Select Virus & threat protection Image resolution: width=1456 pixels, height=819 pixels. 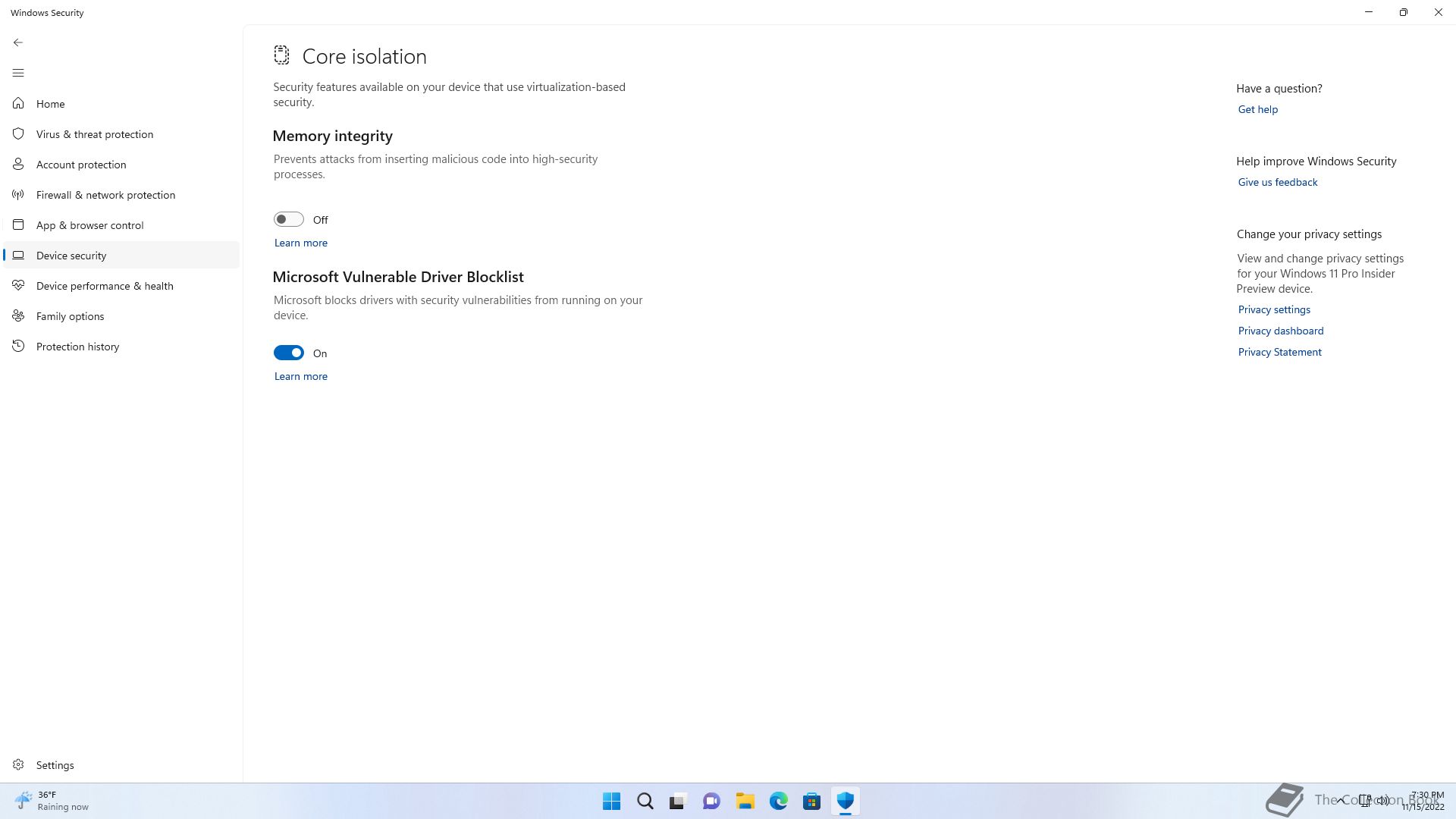121,133
